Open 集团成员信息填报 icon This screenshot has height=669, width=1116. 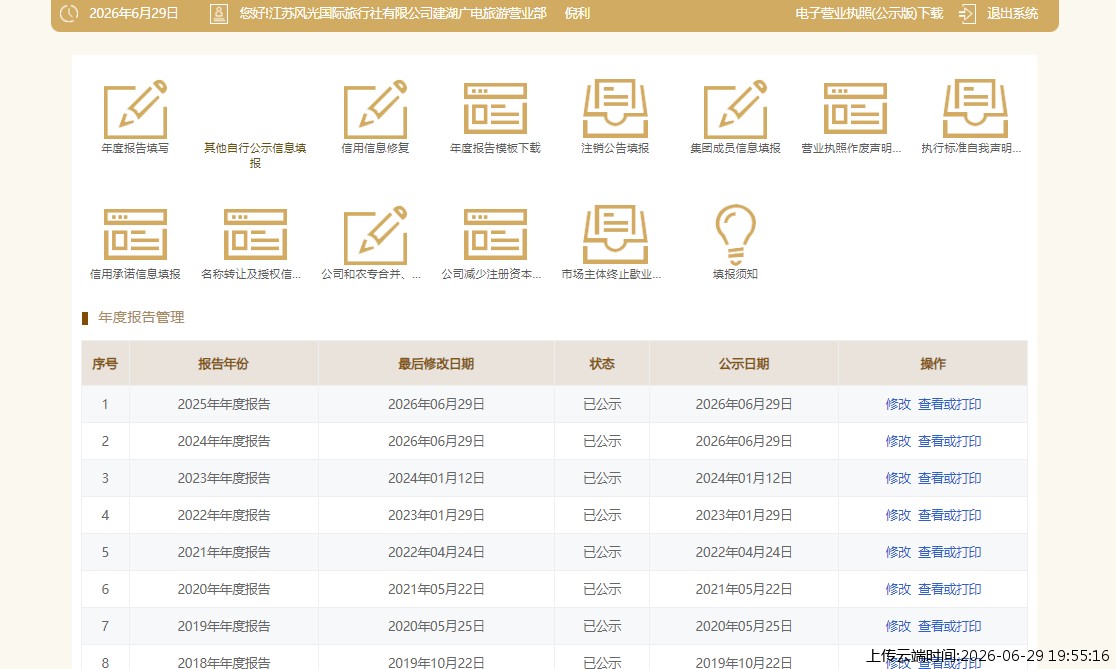pos(735,110)
